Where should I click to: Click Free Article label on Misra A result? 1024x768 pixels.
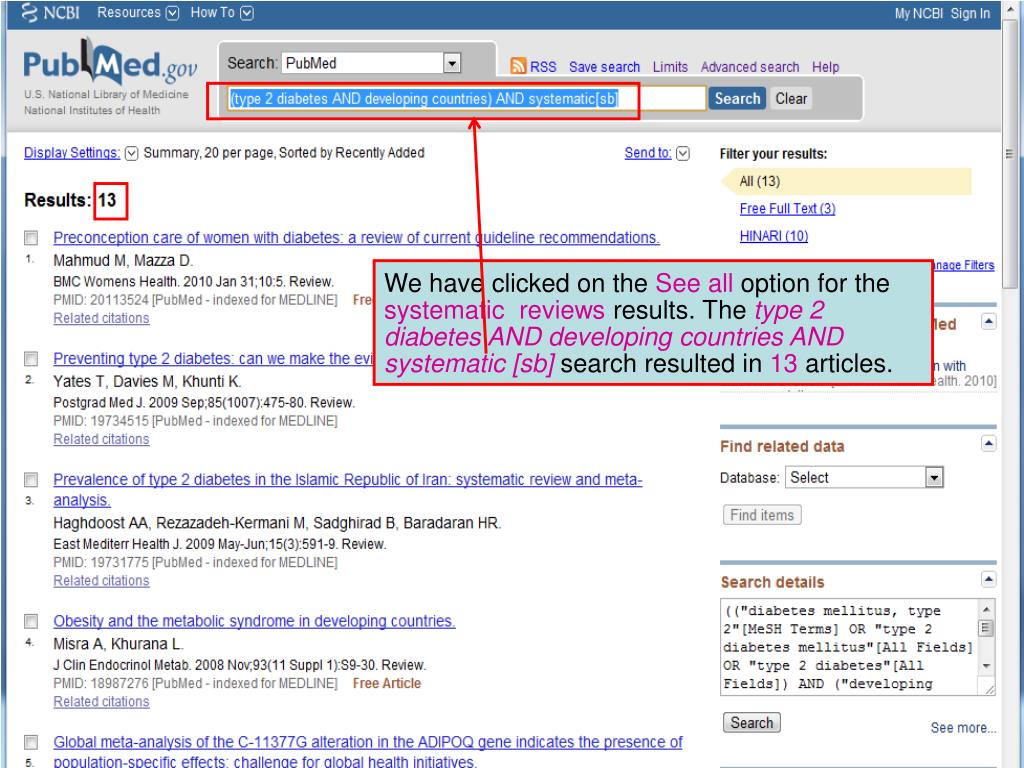pyautogui.click(x=387, y=684)
